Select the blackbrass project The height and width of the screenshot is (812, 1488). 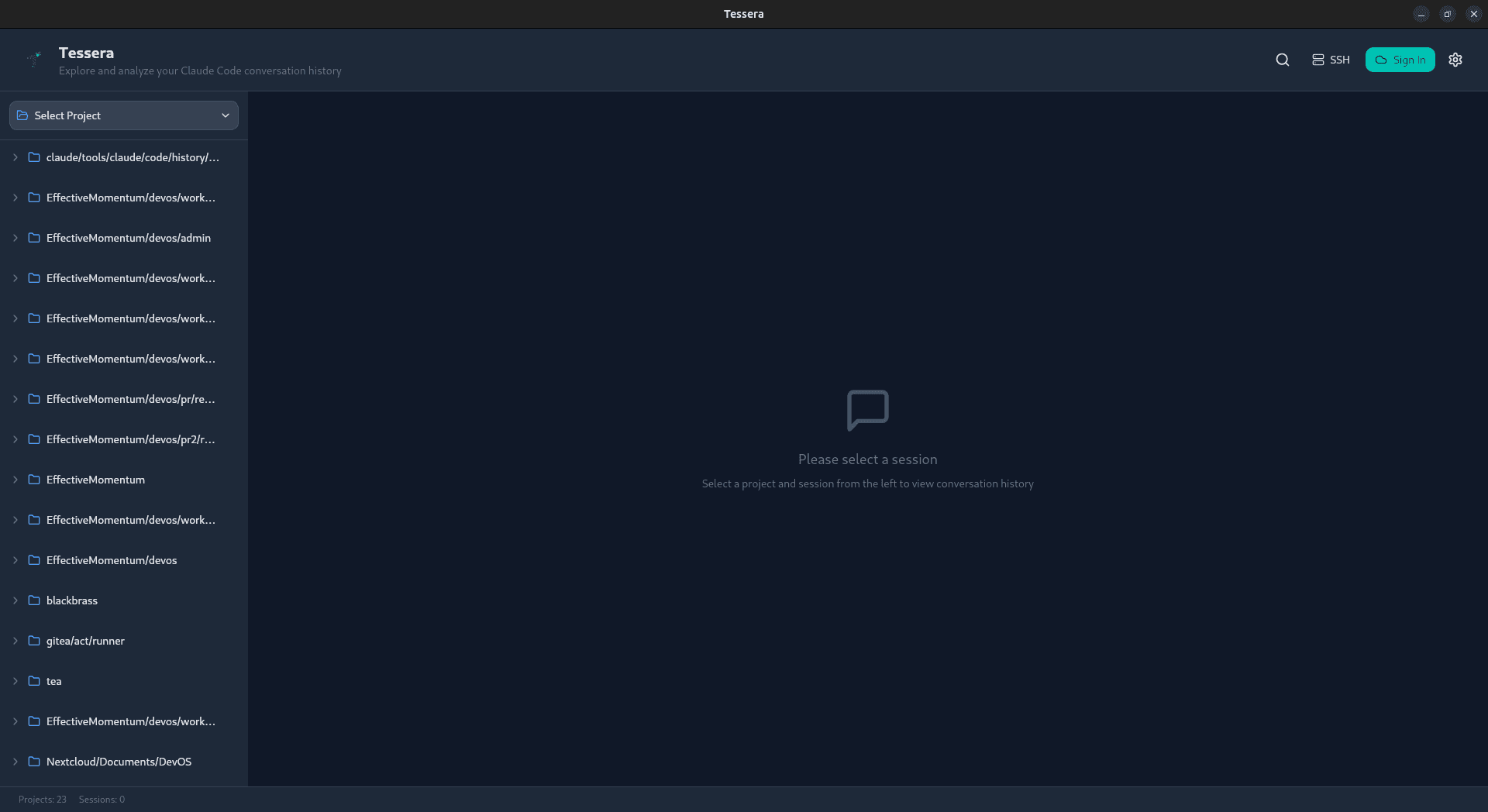124,600
